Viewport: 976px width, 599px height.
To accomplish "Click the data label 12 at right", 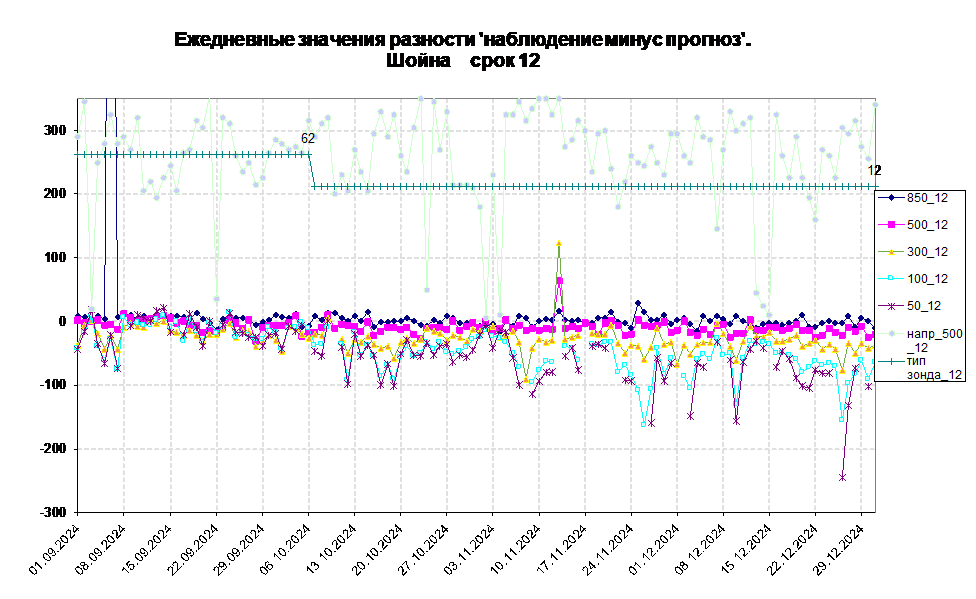I will tap(875, 170).
